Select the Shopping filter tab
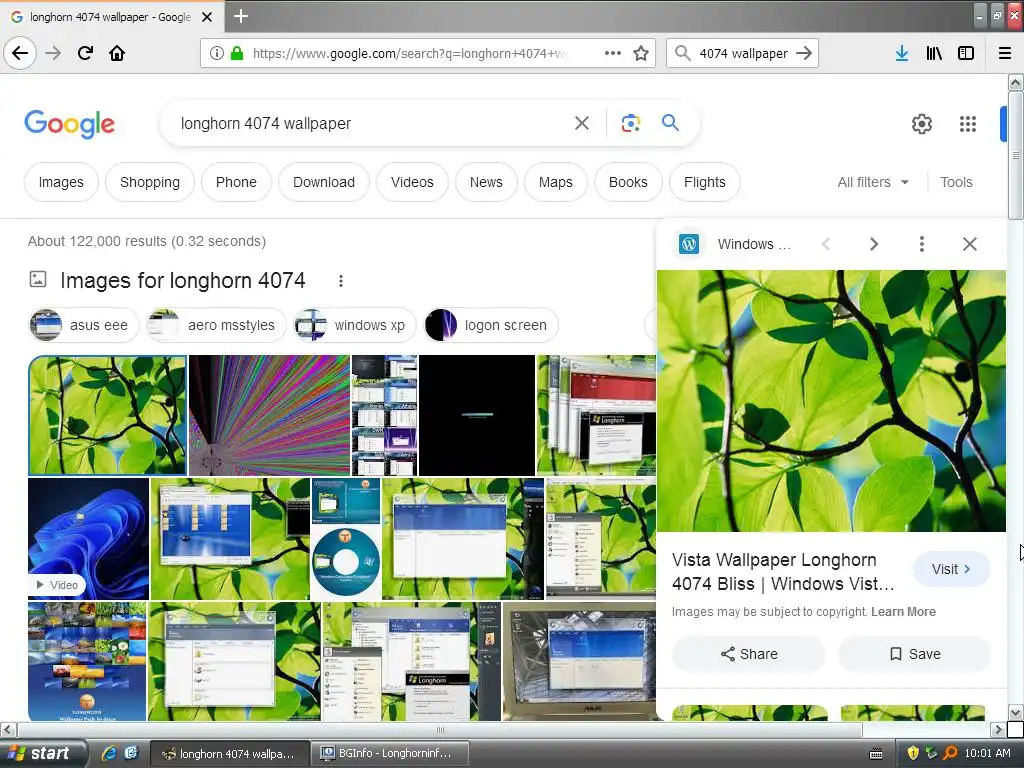Screen dimensions: 1024x768 pos(150,182)
